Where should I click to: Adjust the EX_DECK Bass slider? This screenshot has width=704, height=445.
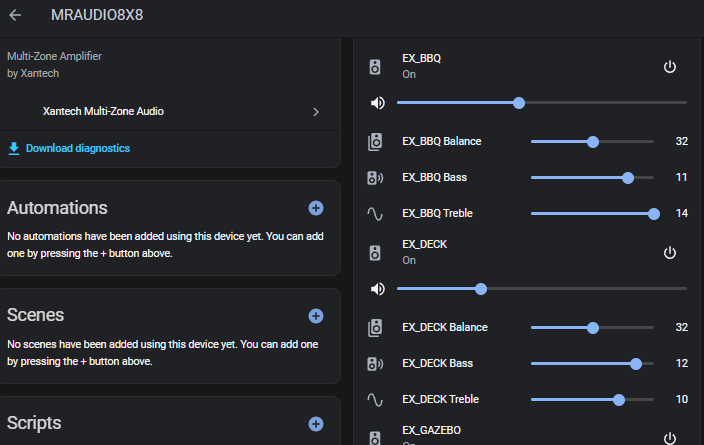636,363
